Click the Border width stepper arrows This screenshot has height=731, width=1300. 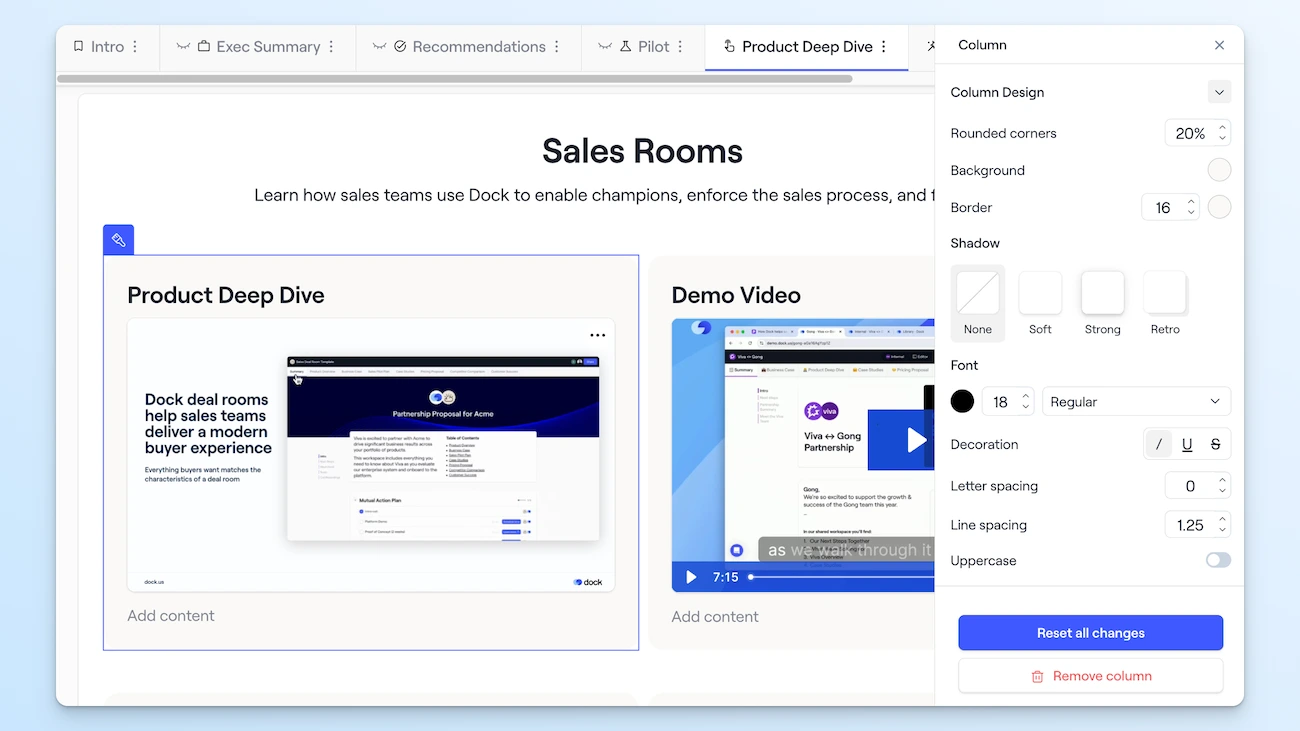tap(1191, 208)
